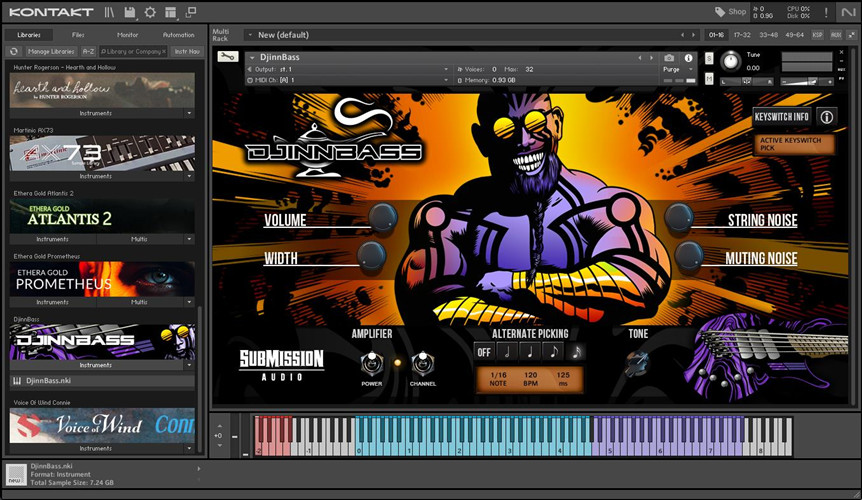The width and height of the screenshot is (862, 500).
Task: Load the next multi preset arrow
Action: pyautogui.click(x=693, y=35)
